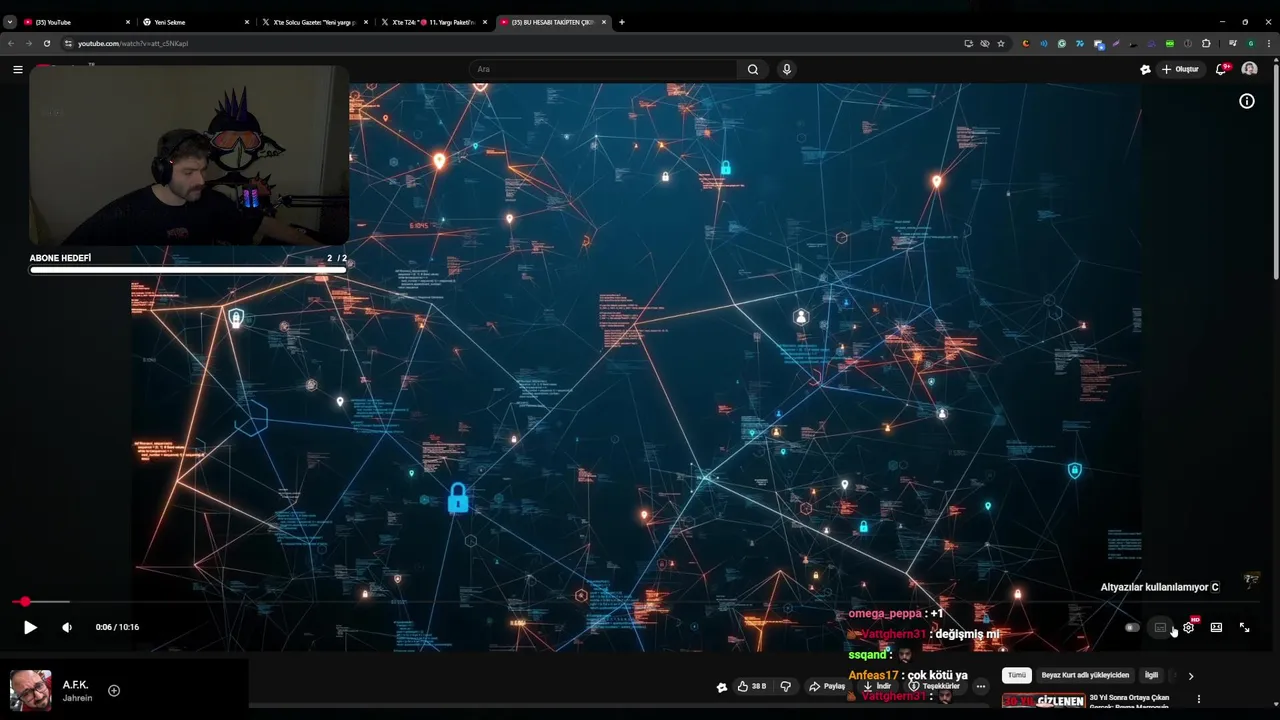
Task: Open options for recommended video
Action: pos(1198,699)
